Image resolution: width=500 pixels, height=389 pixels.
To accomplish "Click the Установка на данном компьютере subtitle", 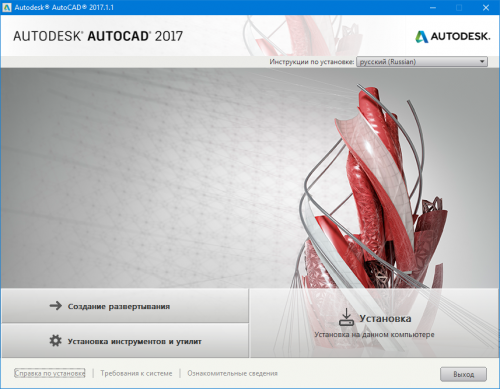I will (374, 334).
